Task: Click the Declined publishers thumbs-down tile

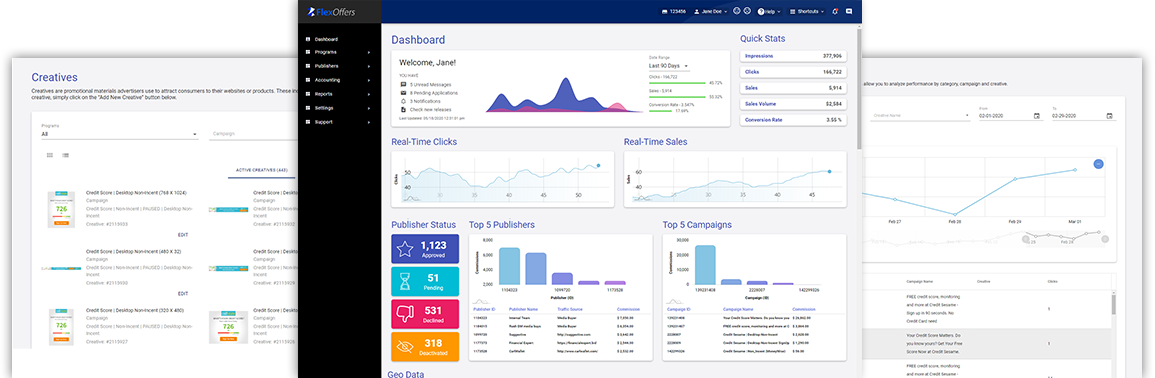Action: (425, 314)
